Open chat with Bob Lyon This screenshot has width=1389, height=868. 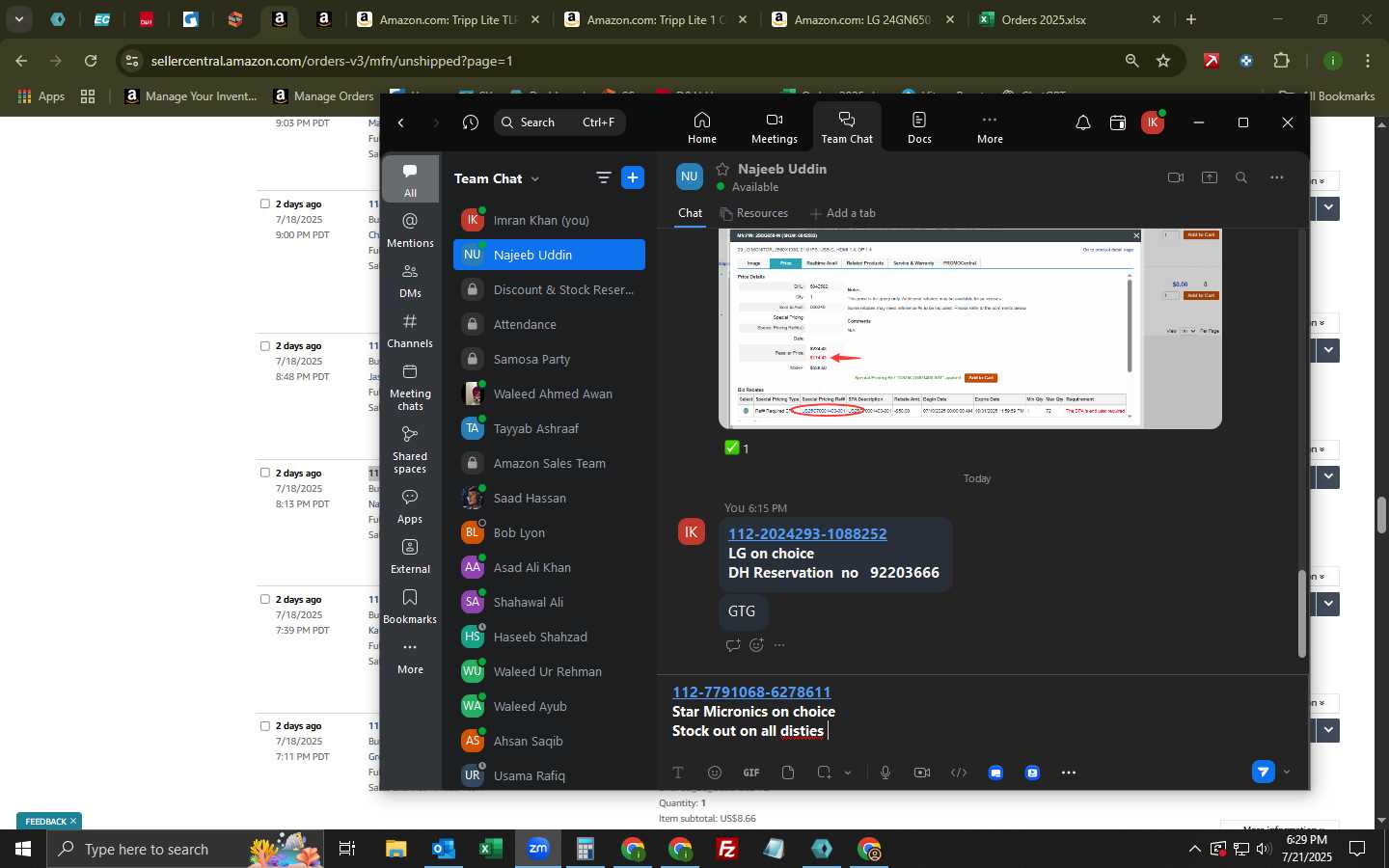click(x=549, y=532)
